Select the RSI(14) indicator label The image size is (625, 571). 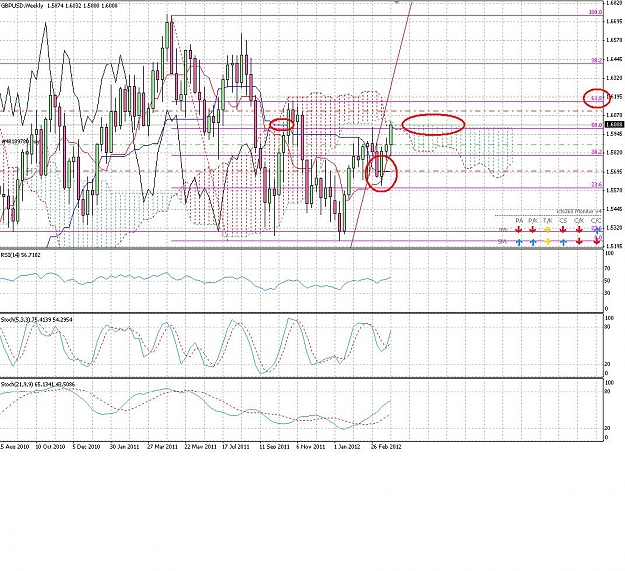coord(20,254)
